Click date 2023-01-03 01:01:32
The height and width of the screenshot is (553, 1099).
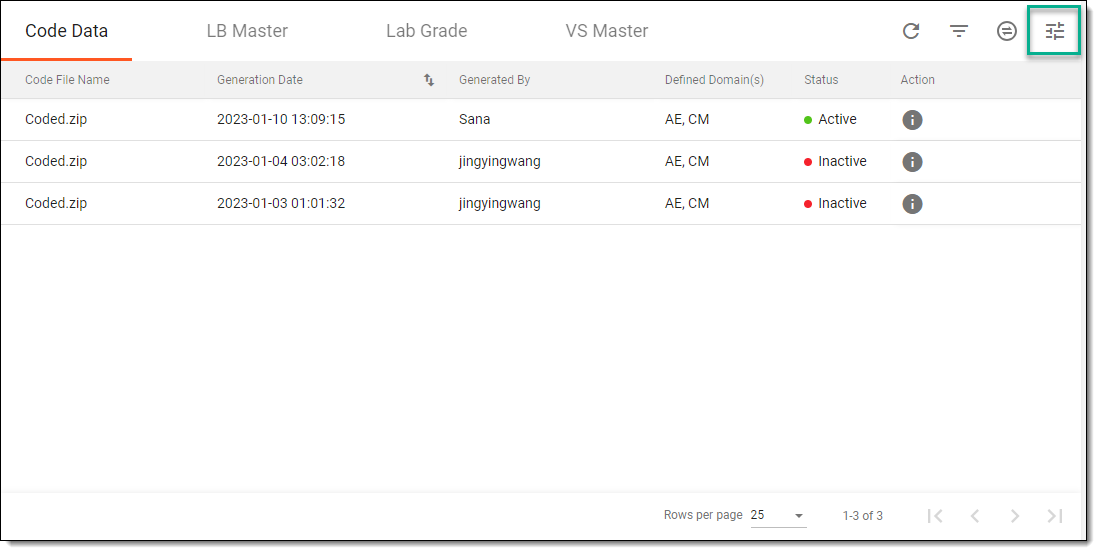(281, 203)
